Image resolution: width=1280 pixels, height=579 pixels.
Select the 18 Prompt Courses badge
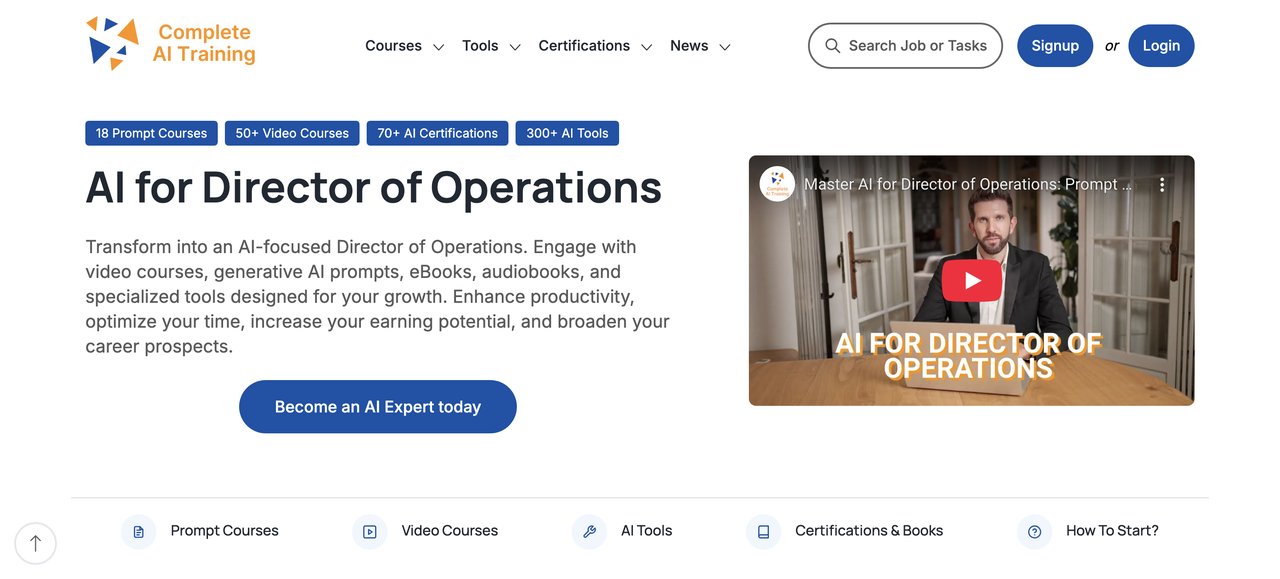tap(151, 133)
